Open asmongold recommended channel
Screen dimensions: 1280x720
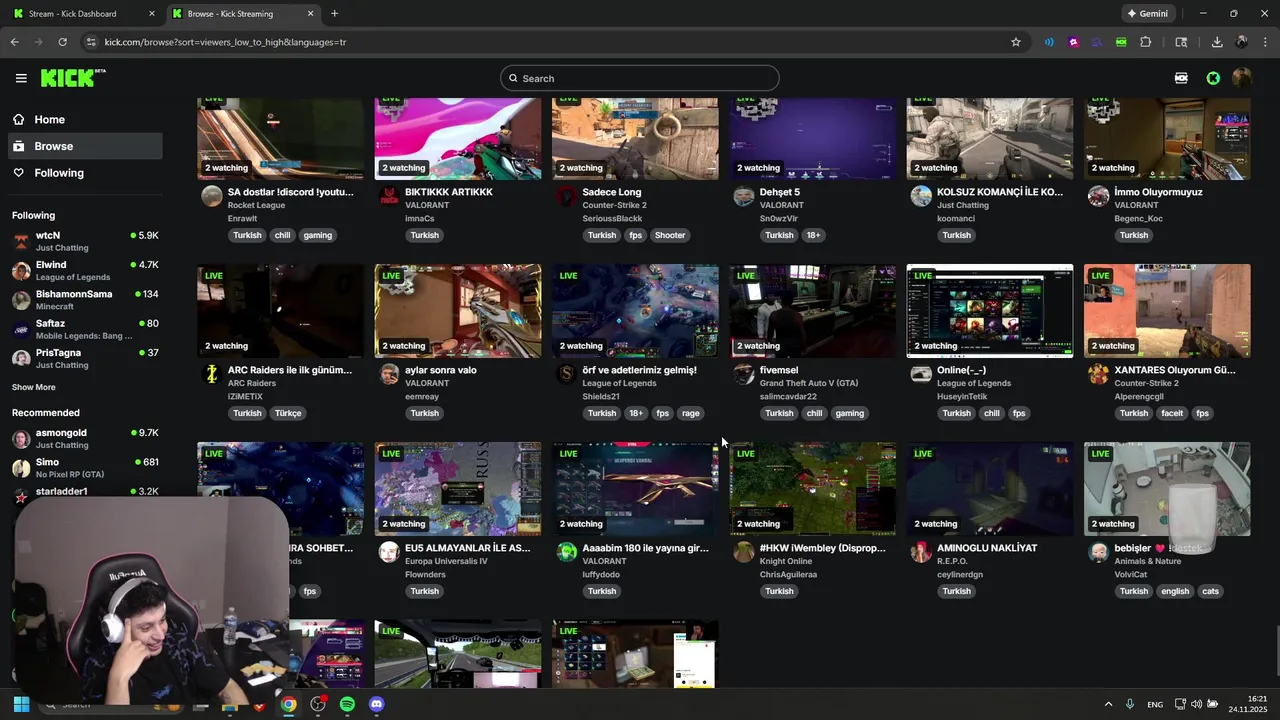click(x=85, y=438)
